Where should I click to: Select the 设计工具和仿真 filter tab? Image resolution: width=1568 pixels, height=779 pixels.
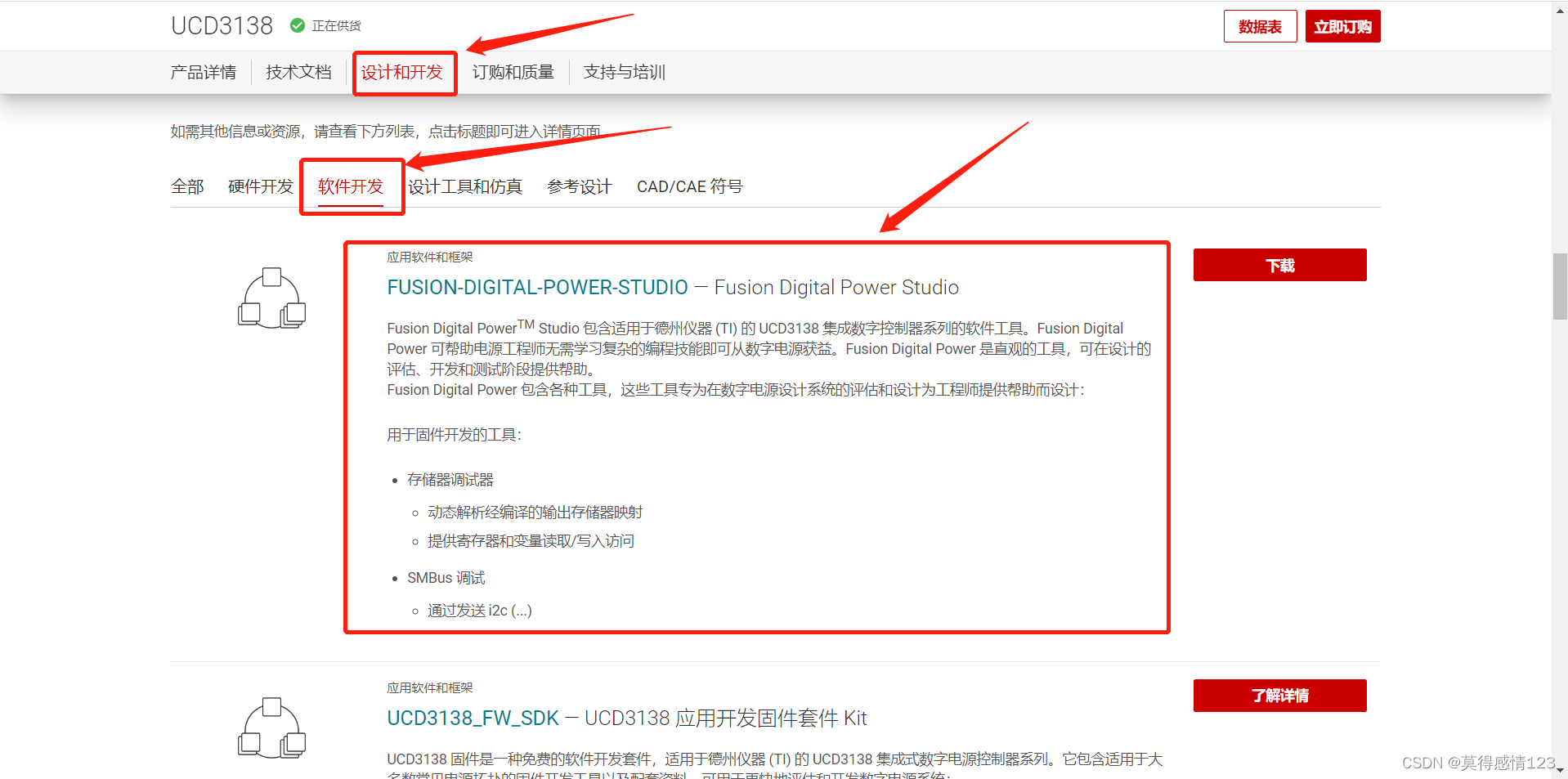tap(465, 186)
